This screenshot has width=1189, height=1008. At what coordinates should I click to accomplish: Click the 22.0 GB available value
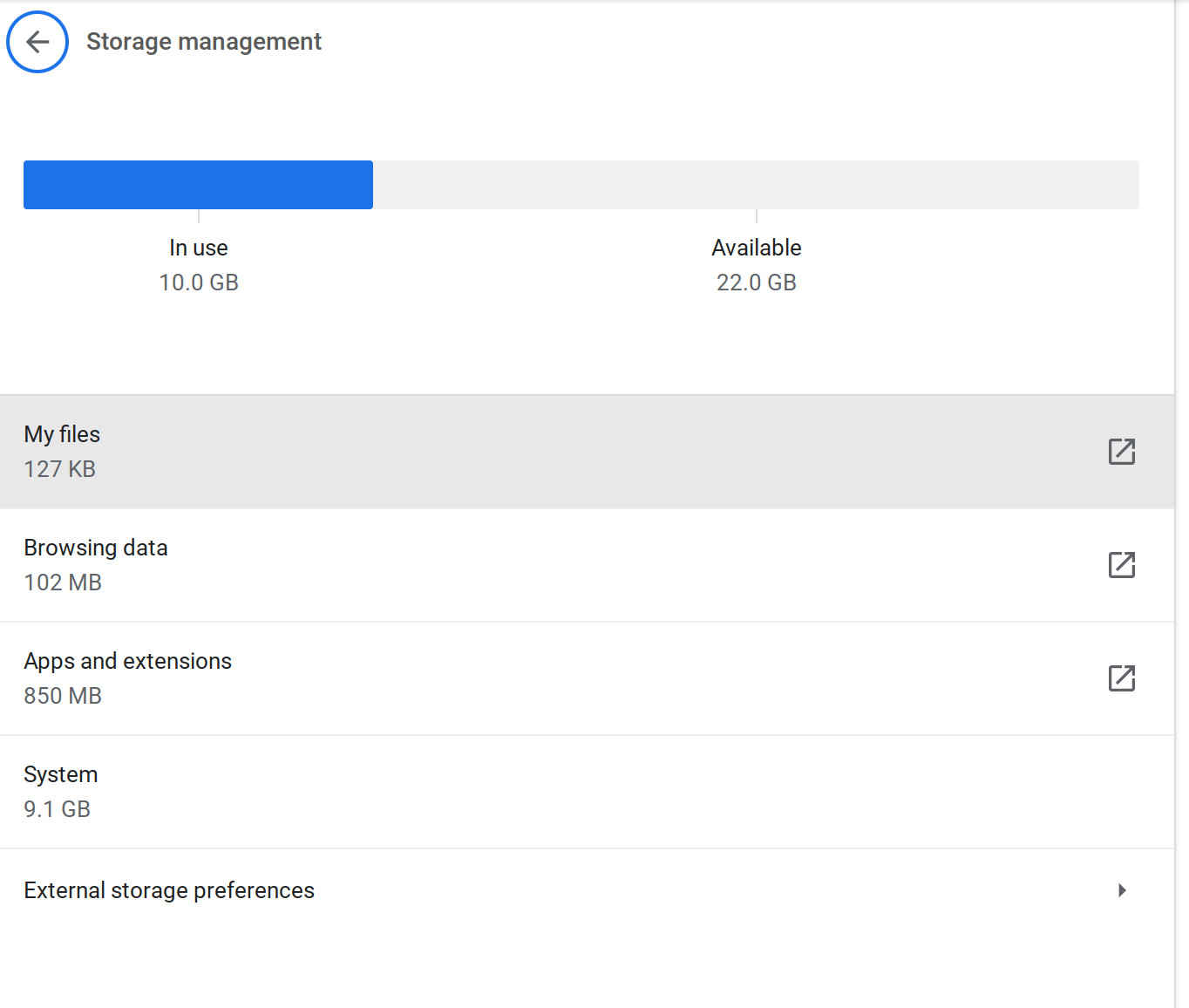757,283
